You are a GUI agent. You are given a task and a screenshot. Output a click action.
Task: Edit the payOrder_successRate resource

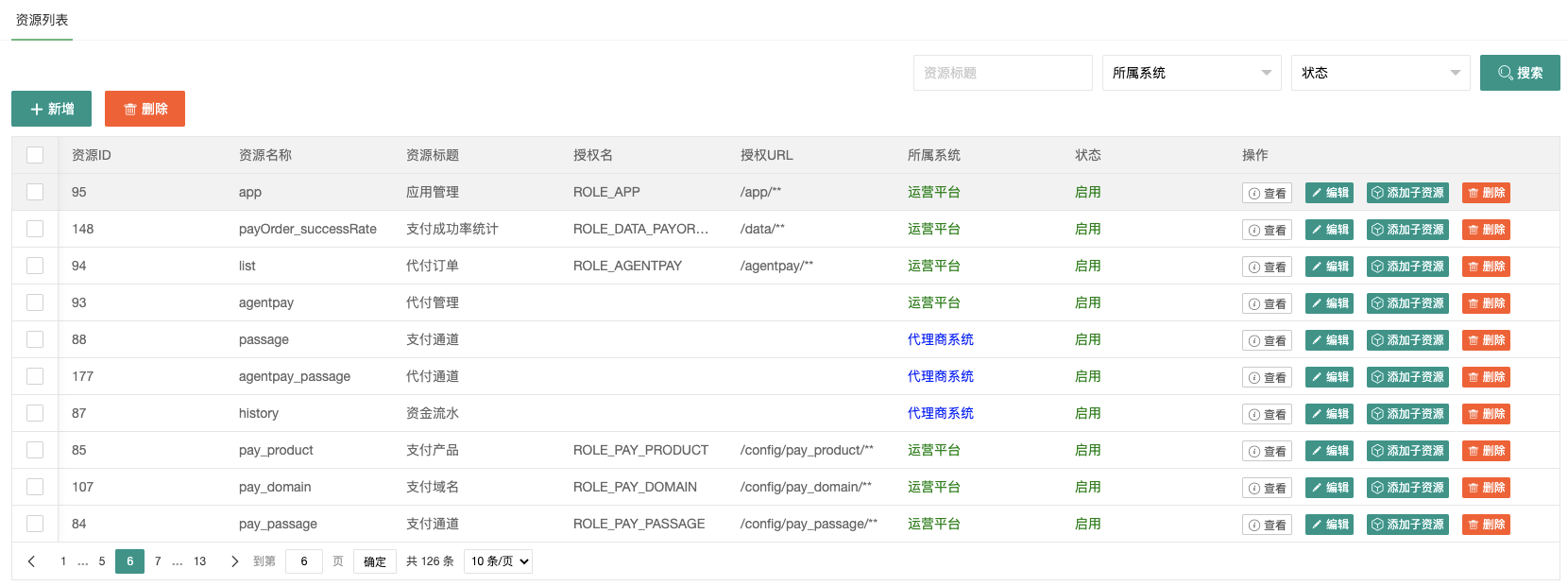(x=1329, y=230)
